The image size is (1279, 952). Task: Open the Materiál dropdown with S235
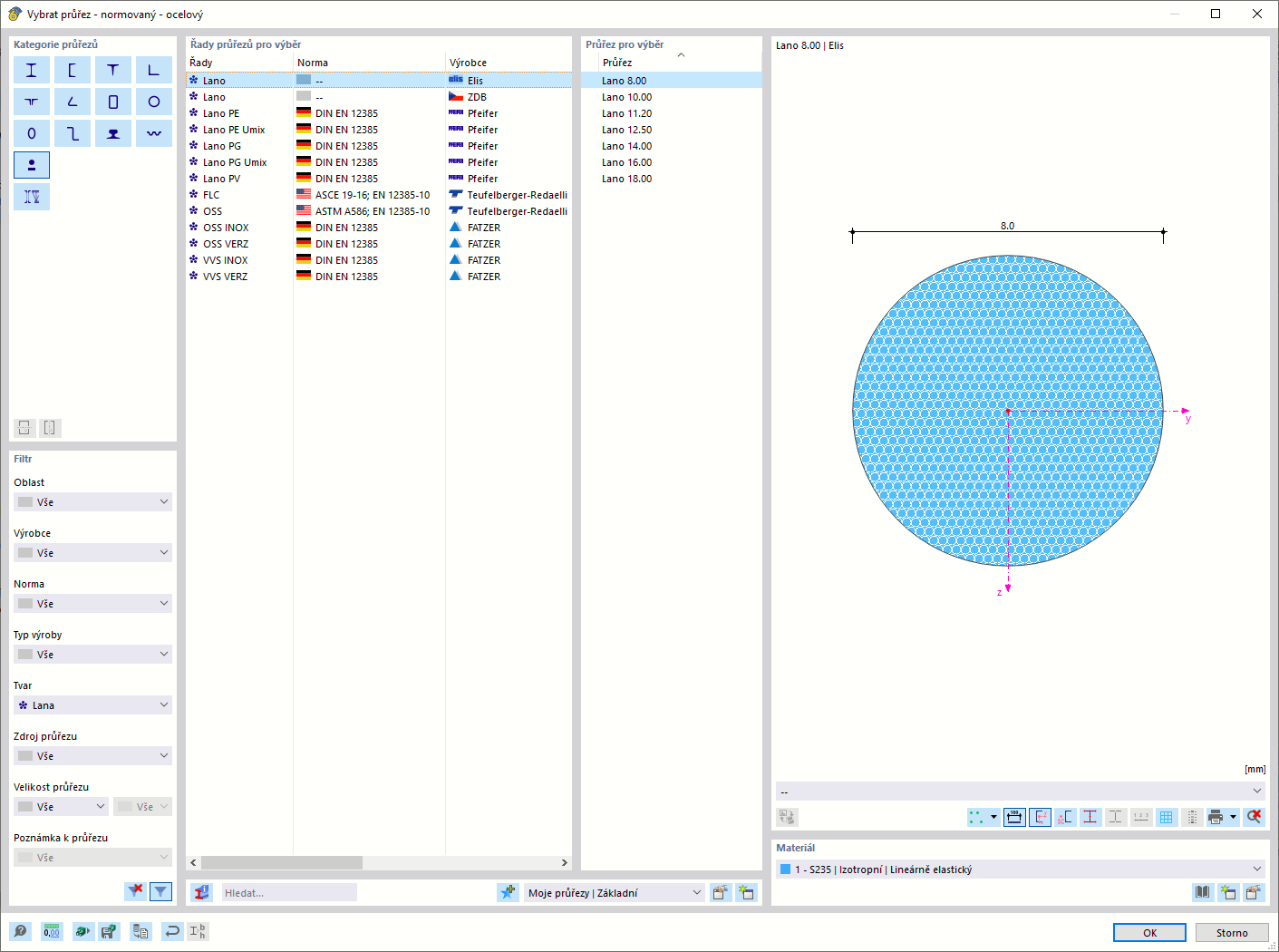[1021, 869]
